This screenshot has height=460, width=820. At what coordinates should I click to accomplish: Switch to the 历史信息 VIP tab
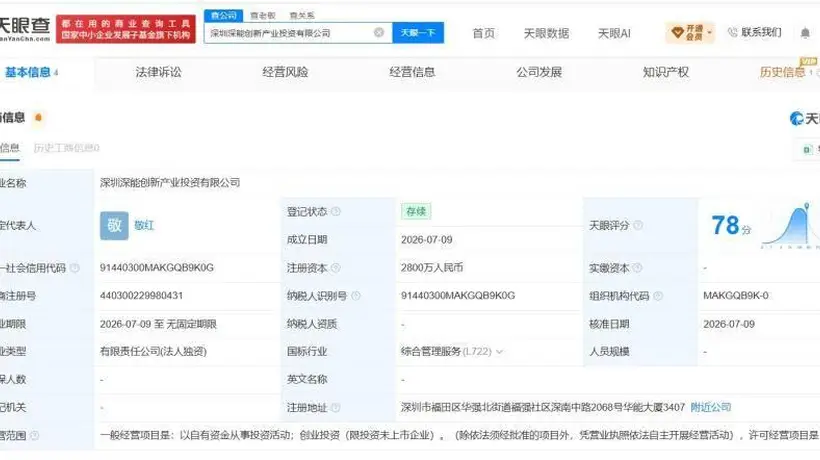[782, 72]
